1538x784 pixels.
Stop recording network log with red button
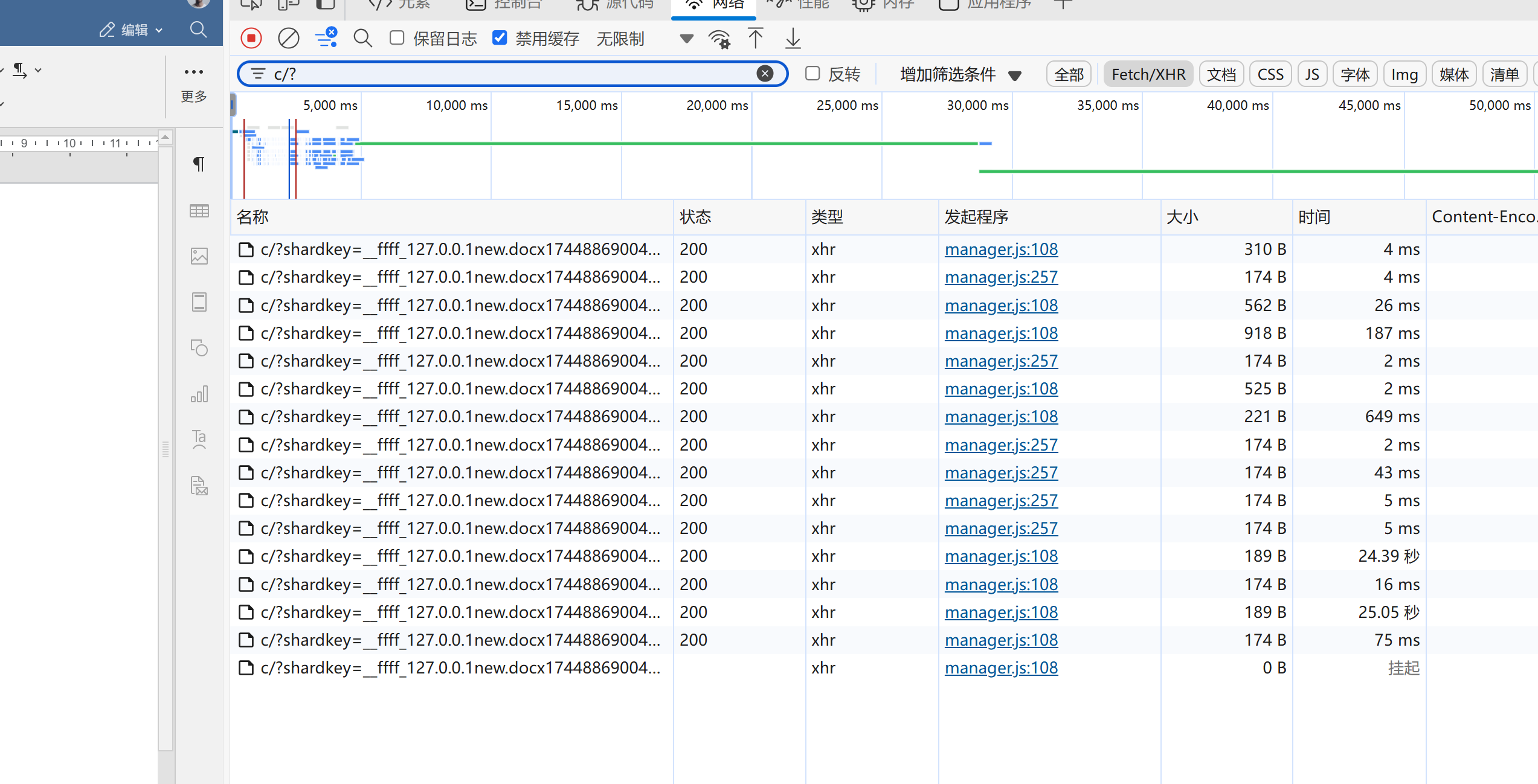(251, 39)
